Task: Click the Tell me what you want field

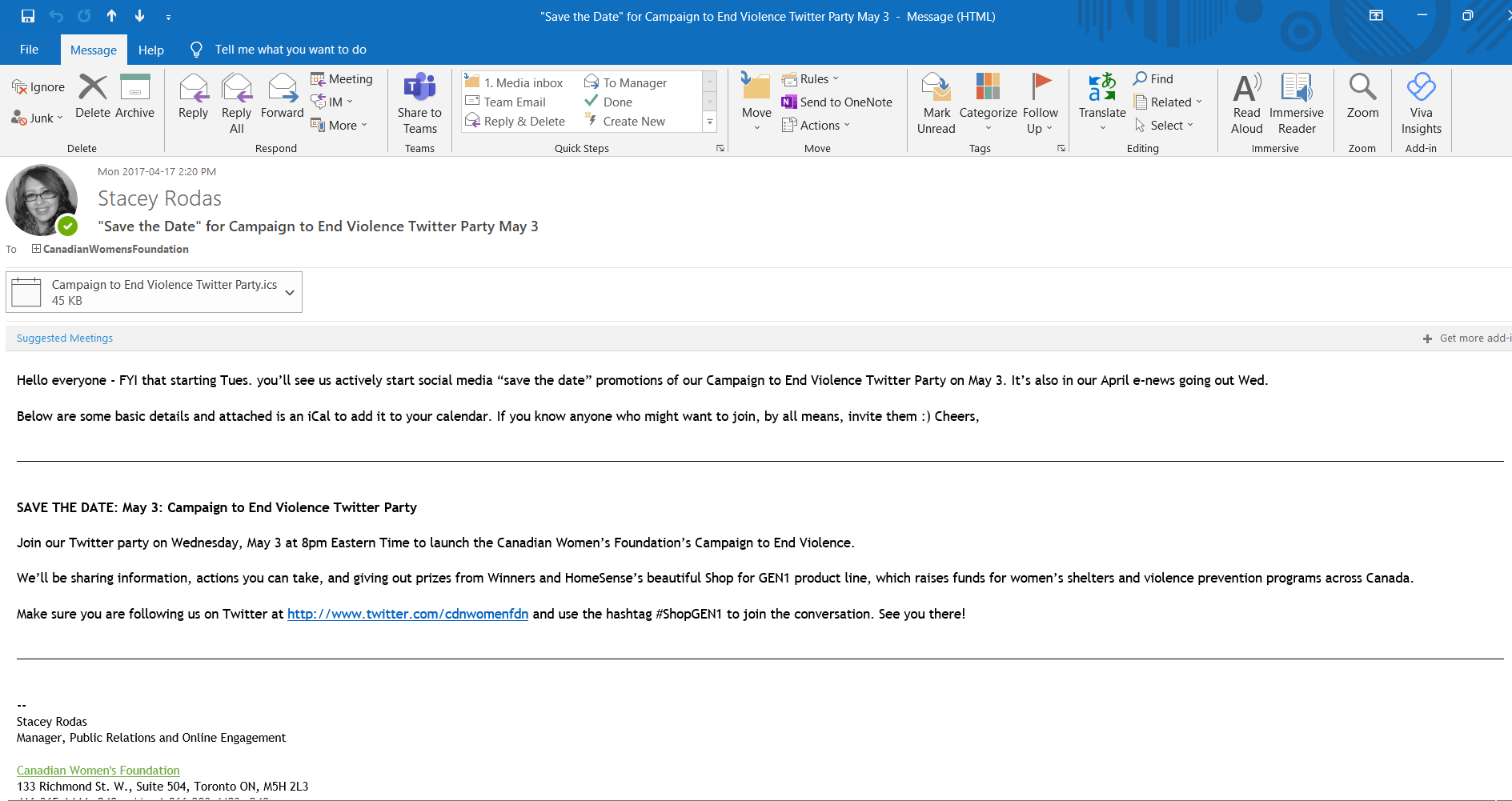Action: pyautogui.click(x=290, y=50)
